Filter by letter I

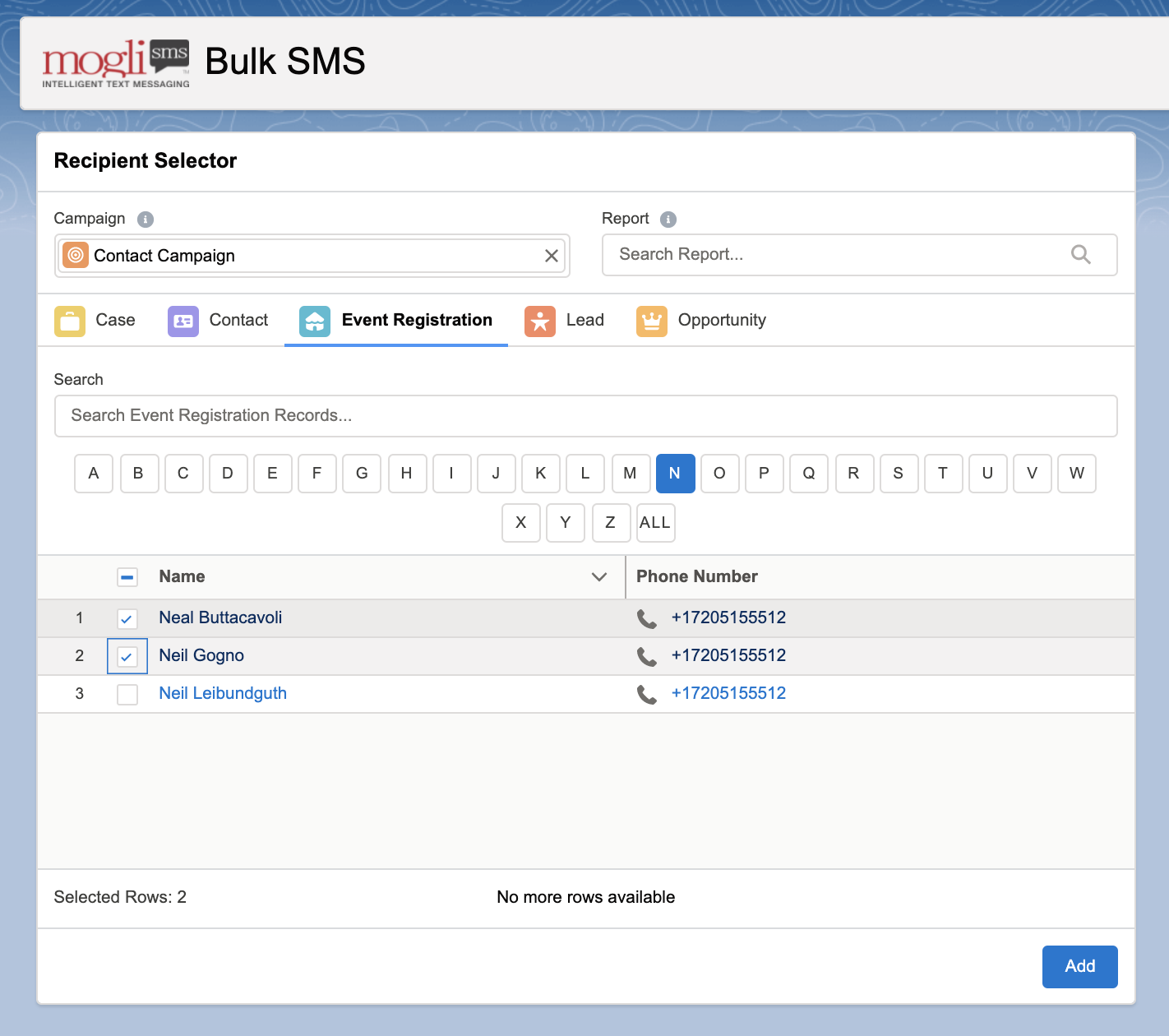click(x=451, y=474)
